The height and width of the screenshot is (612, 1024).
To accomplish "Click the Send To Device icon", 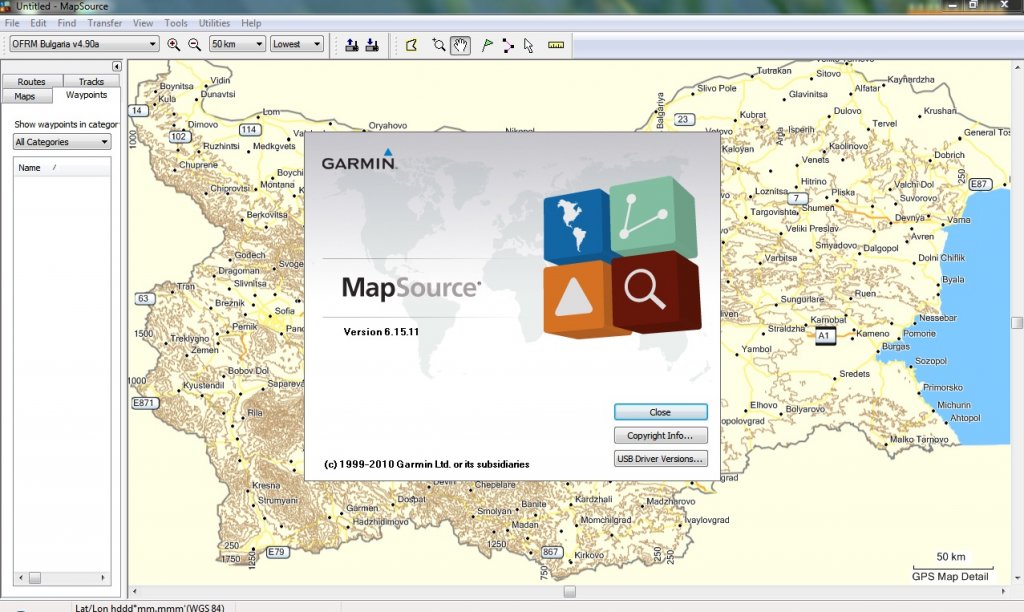I will [352, 45].
